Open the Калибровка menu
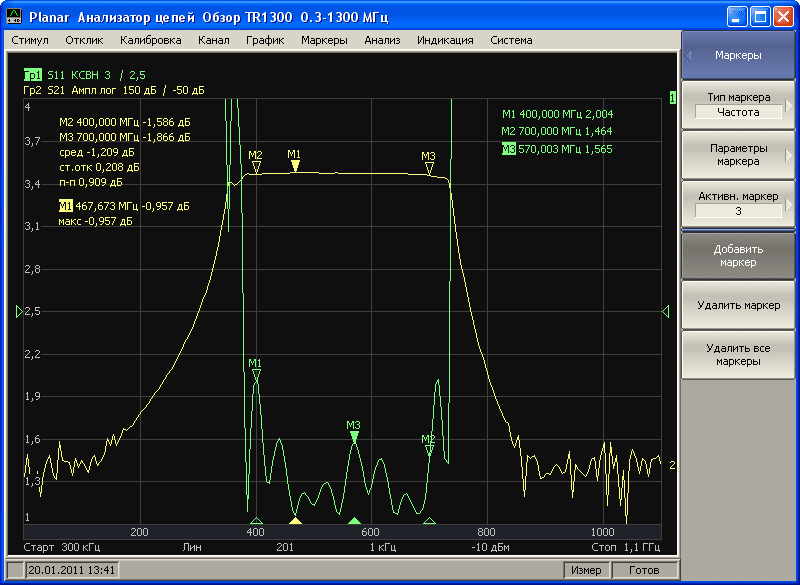The height and width of the screenshot is (585, 800). pos(150,40)
